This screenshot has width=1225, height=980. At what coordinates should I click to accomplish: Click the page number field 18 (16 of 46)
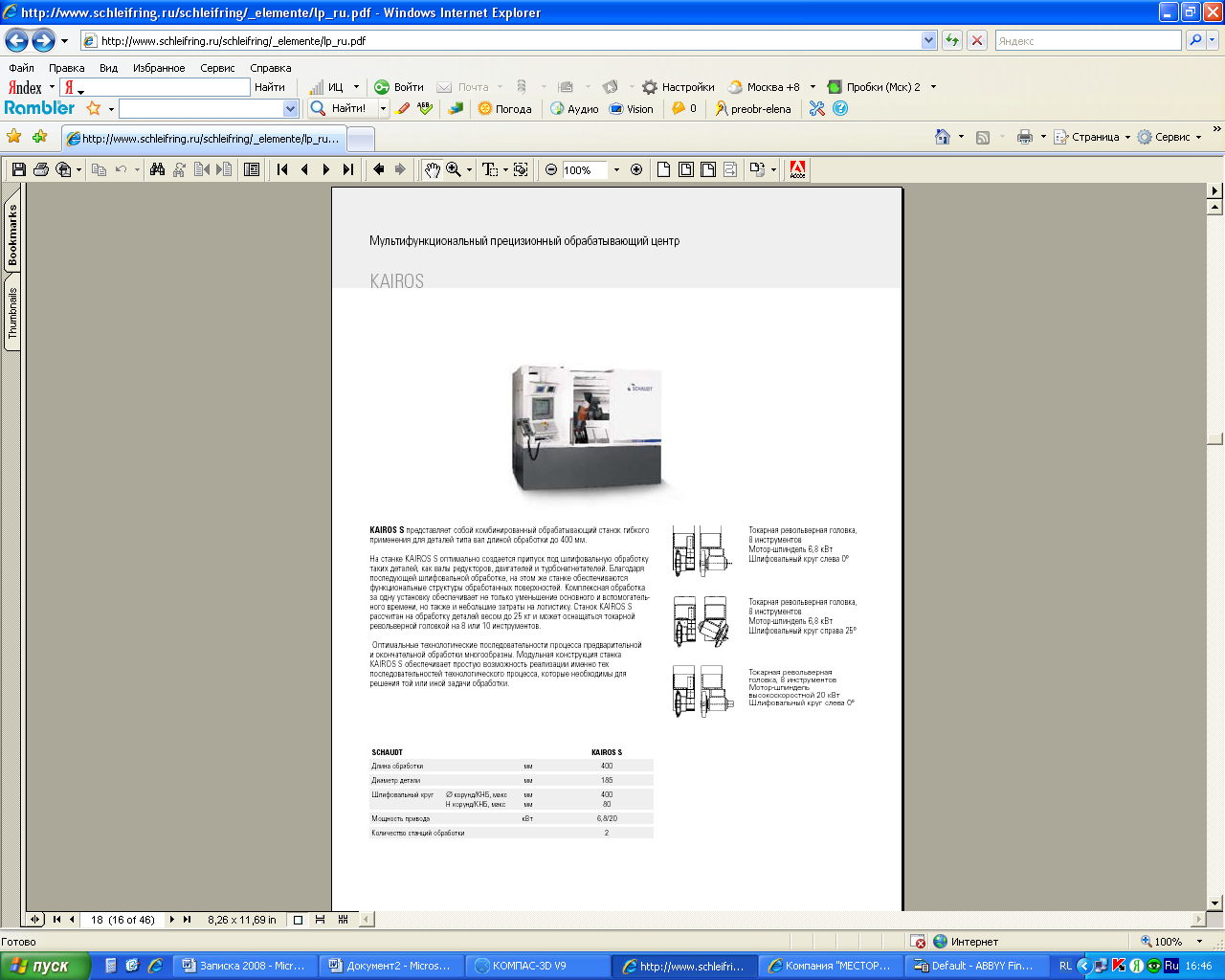point(123,920)
